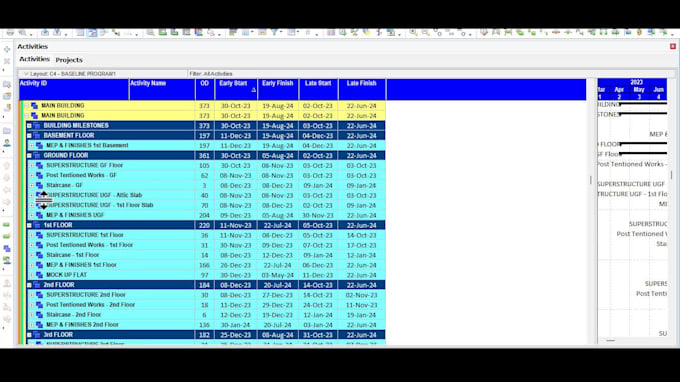Collapse the 2nd FLOOR group
The height and width of the screenshot is (382, 680).
pyautogui.click(x=29, y=285)
